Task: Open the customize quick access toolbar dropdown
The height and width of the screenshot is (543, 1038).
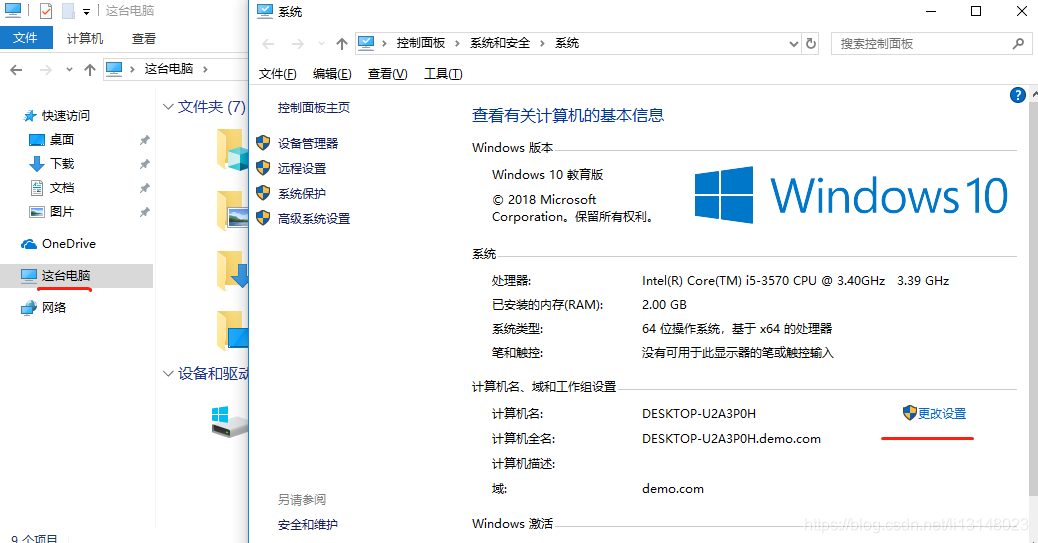Action: pos(86,12)
